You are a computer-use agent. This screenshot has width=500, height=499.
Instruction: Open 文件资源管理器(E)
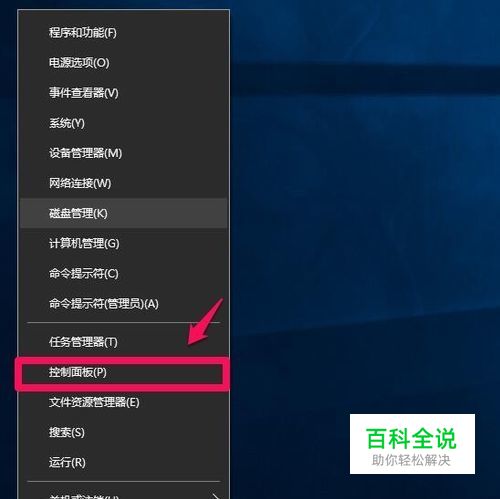click(123, 402)
